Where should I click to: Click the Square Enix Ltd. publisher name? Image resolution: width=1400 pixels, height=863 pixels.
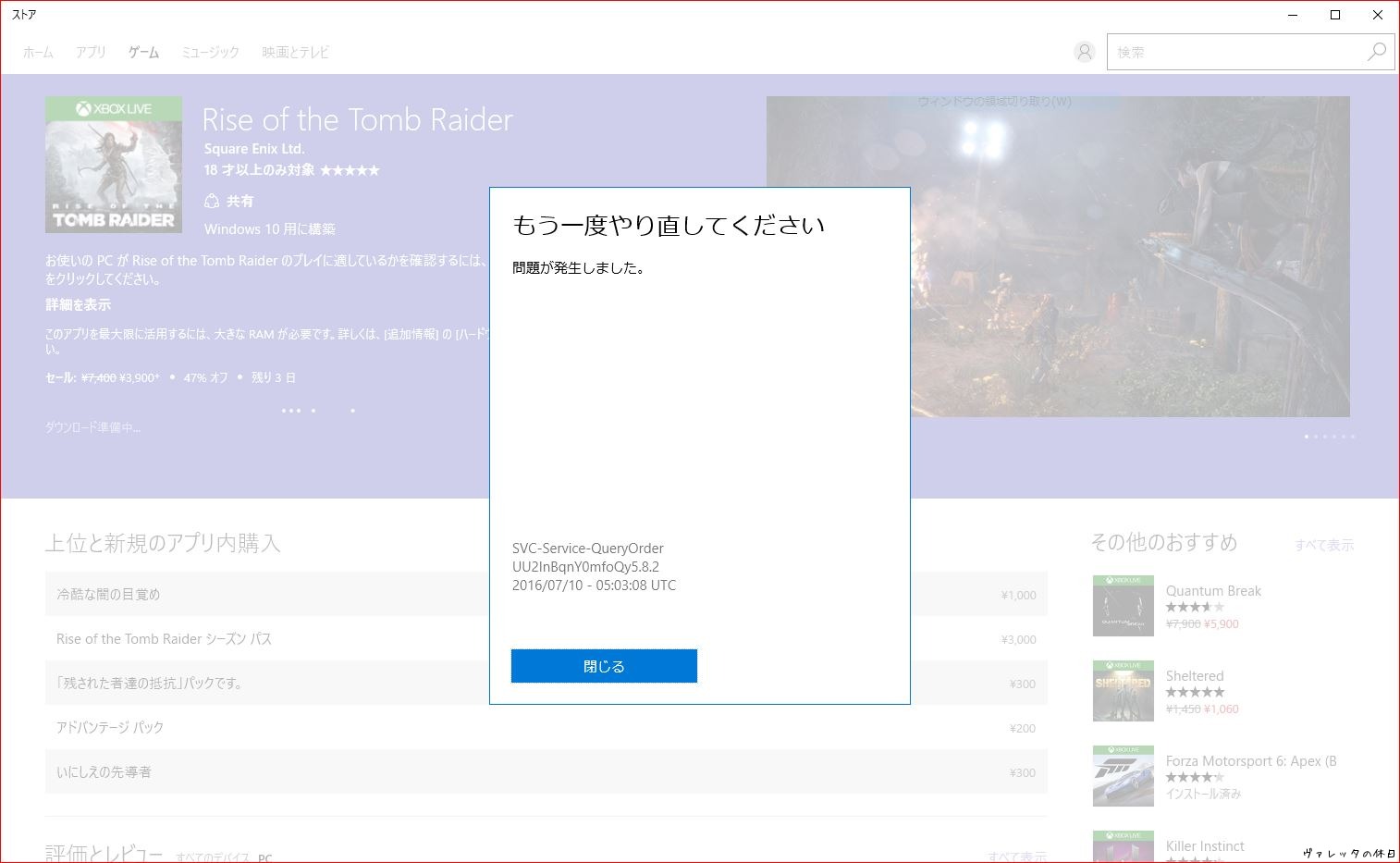[x=254, y=149]
